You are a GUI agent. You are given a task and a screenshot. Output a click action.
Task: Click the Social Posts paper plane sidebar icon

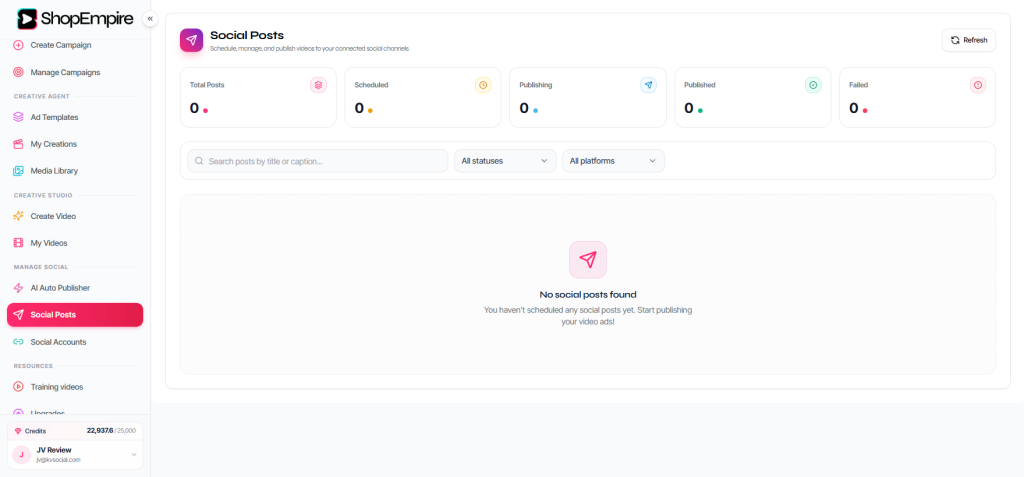point(18,314)
